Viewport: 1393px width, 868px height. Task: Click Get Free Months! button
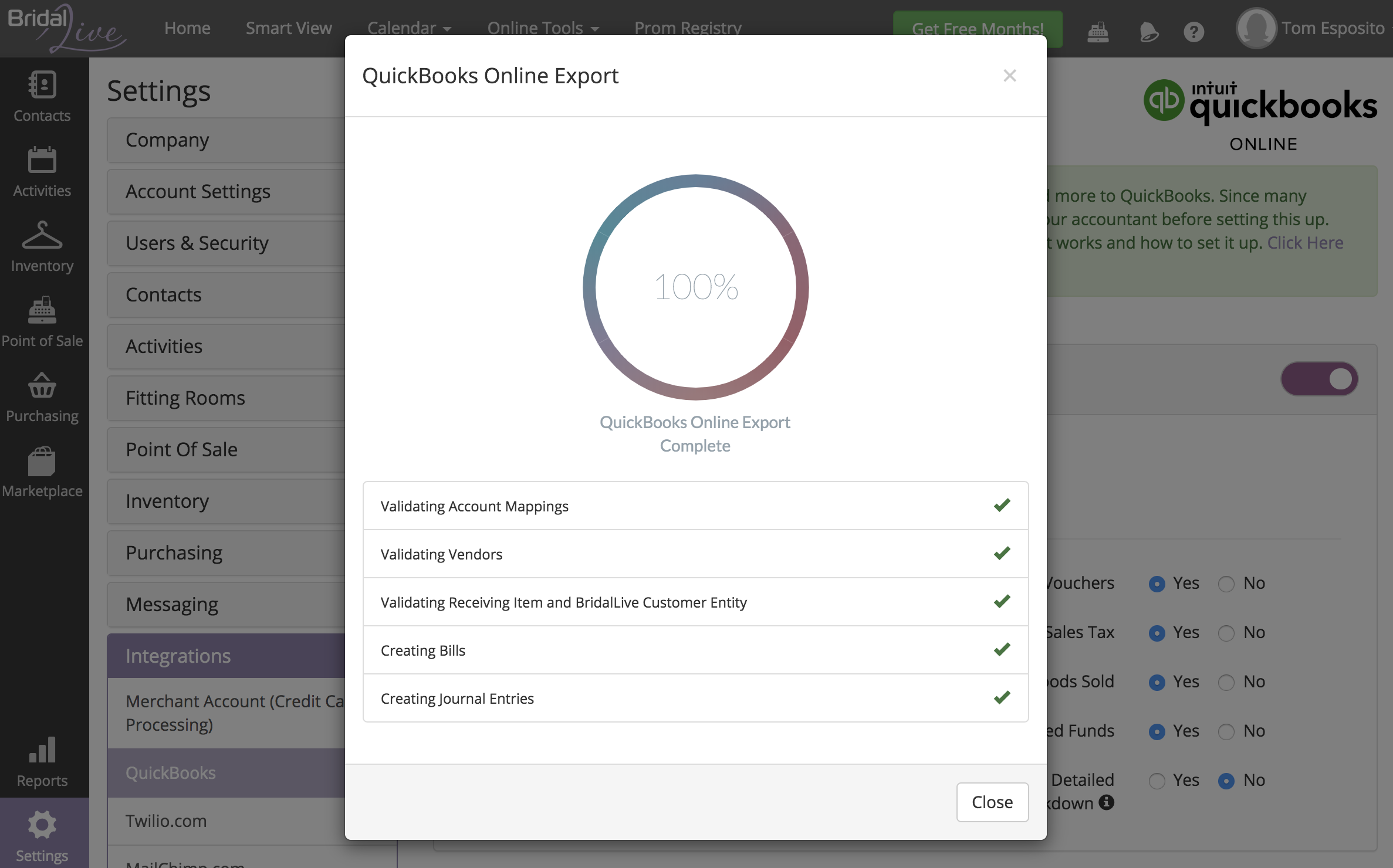pos(978,29)
